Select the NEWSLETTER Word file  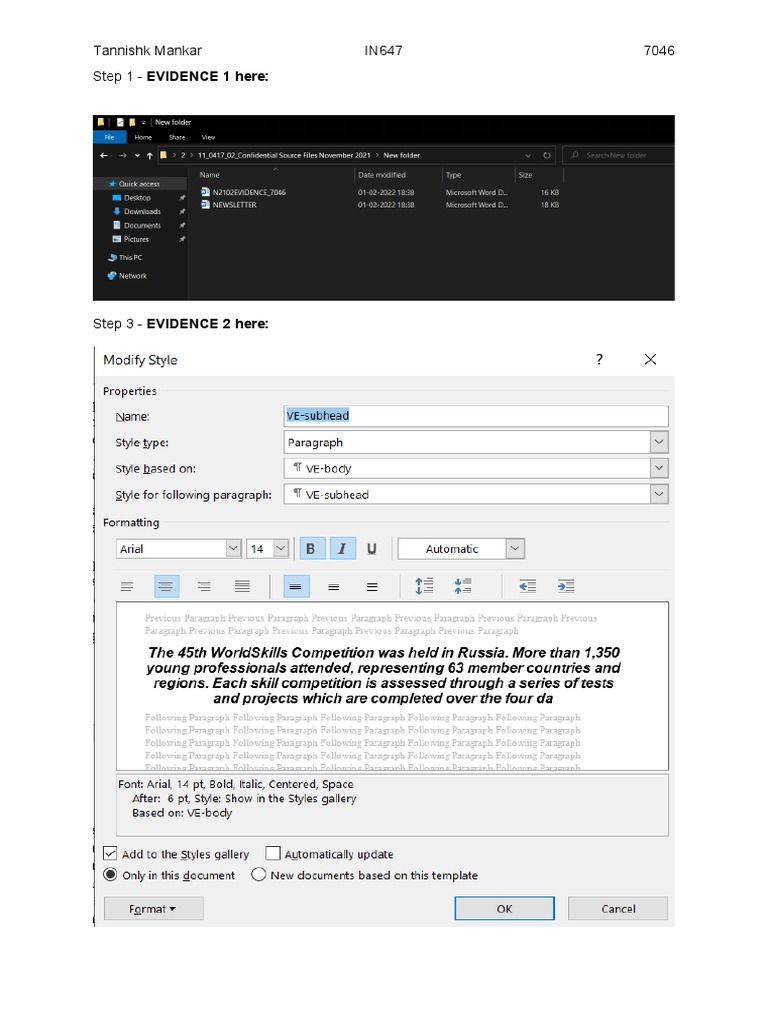click(x=229, y=204)
